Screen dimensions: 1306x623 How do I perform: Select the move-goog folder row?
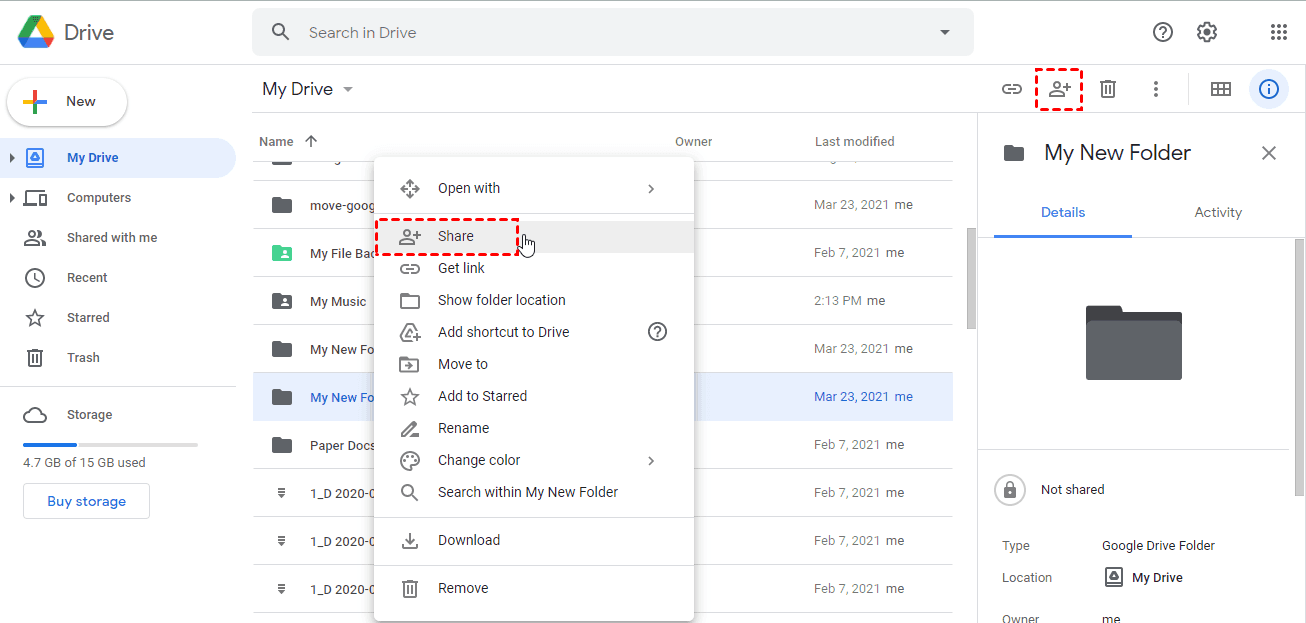(603, 205)
